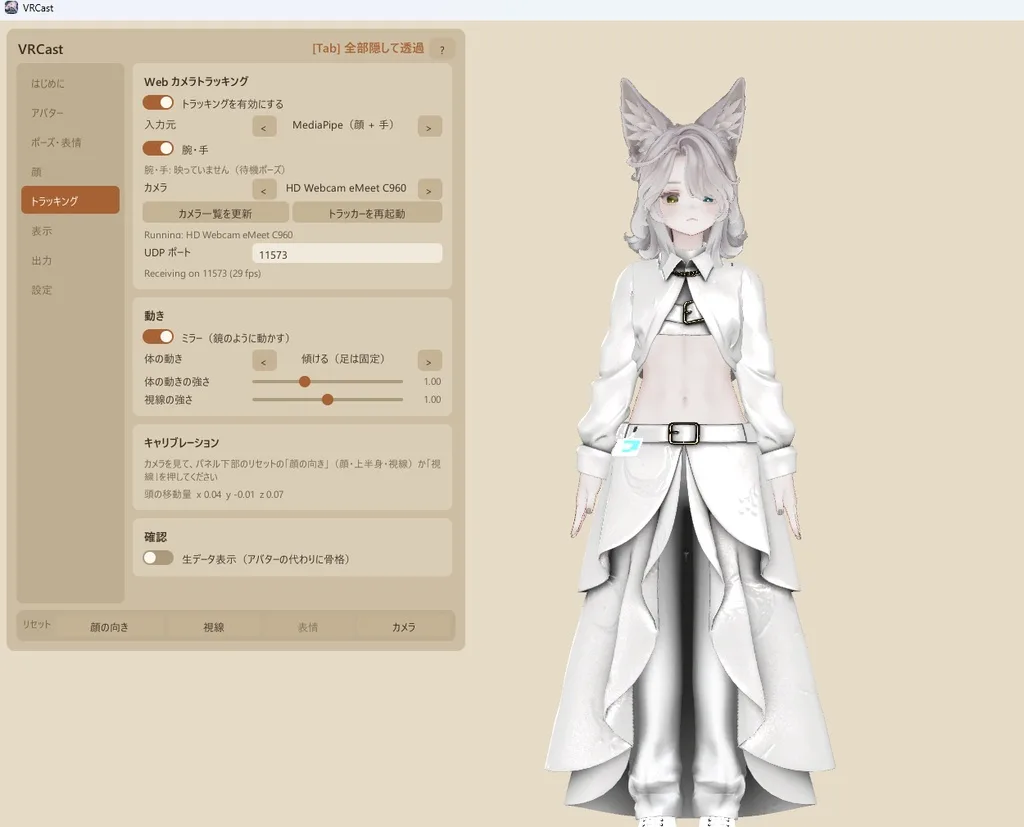Reset 表情 in the bottom bar
Viewport: 1024px width, 827px height.
pyautogui.click(x=308, y=627)
